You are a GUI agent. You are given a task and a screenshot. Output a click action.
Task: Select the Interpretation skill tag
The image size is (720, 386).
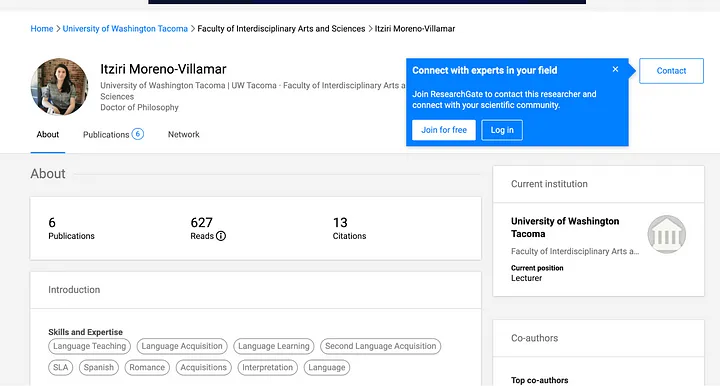pos(267,367)
